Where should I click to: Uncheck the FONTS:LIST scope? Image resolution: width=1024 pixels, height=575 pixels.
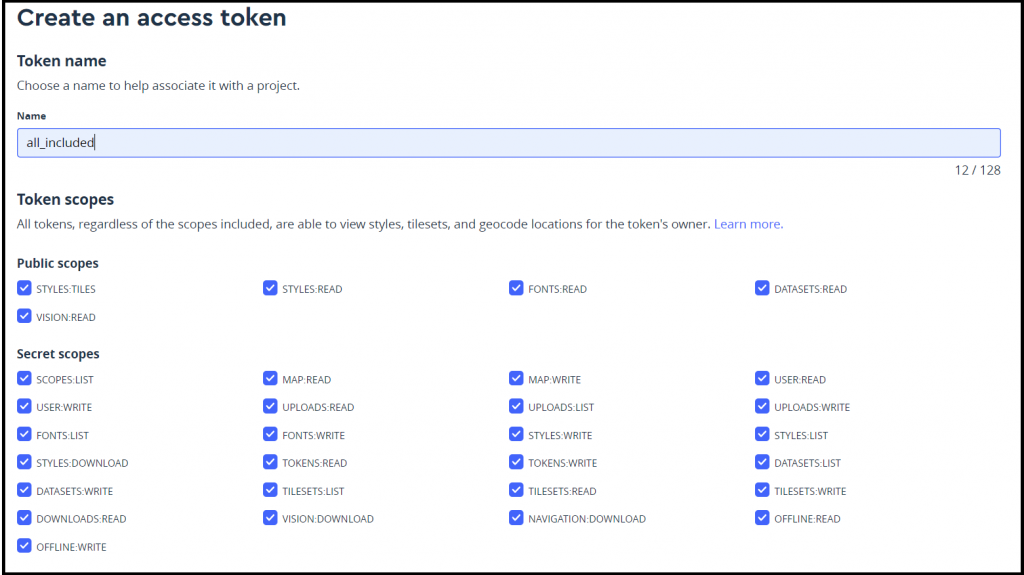[24, 435]
